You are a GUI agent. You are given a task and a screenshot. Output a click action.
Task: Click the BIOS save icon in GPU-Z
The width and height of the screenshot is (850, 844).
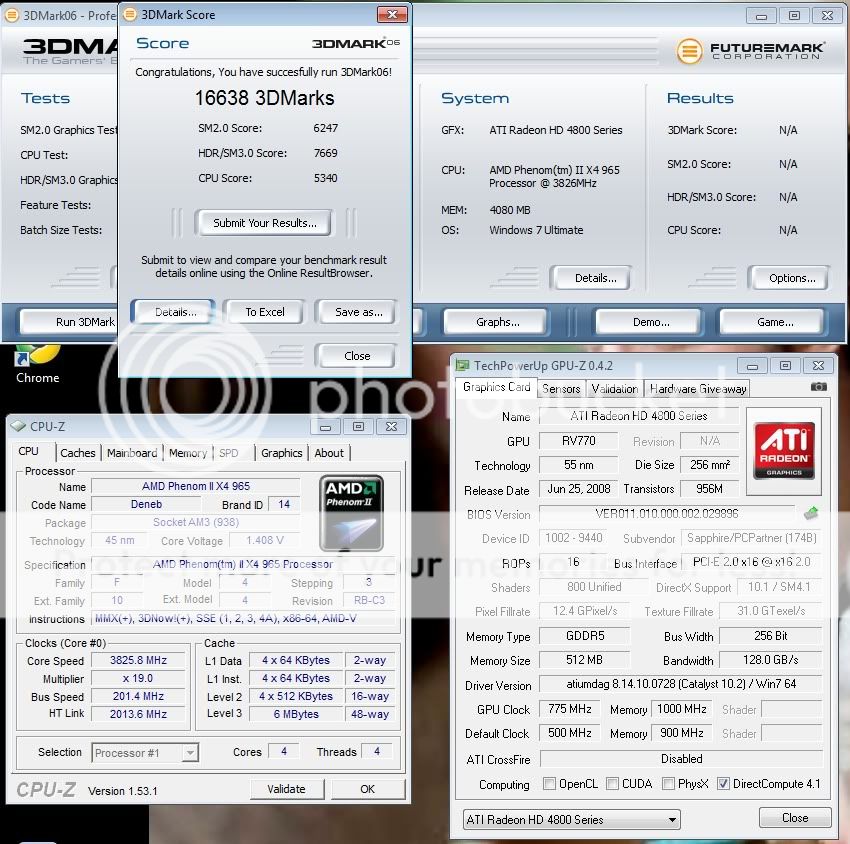(811, 513)
